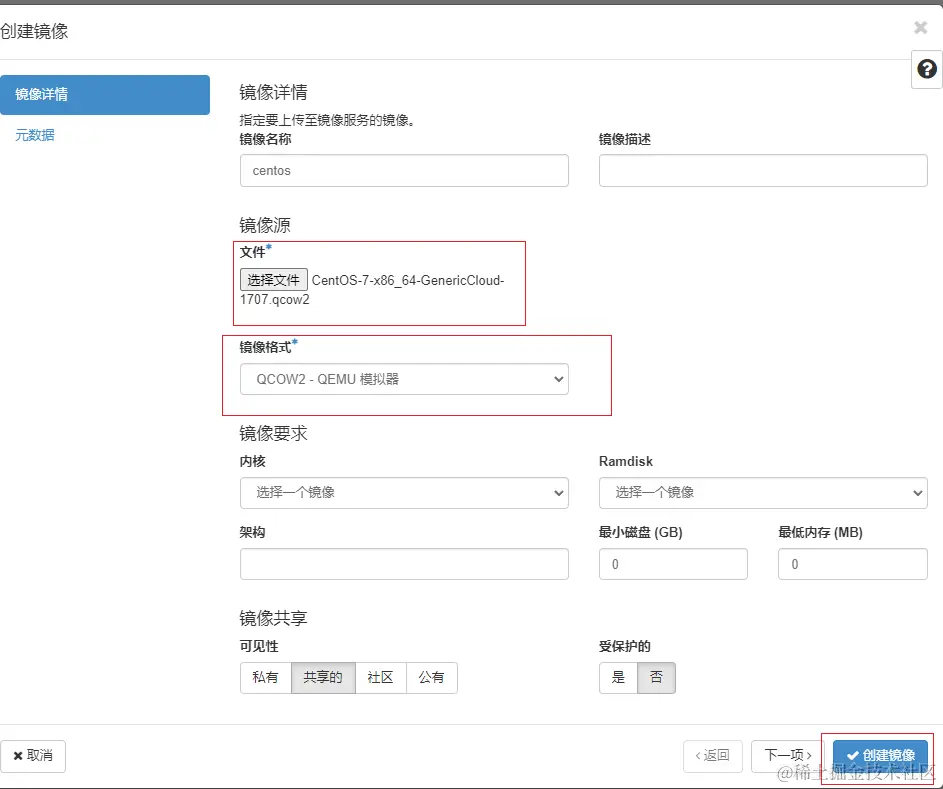Screen dimensions: 943x789
Task: Click the 镜像名称 input containing centos
Action: 404,171
